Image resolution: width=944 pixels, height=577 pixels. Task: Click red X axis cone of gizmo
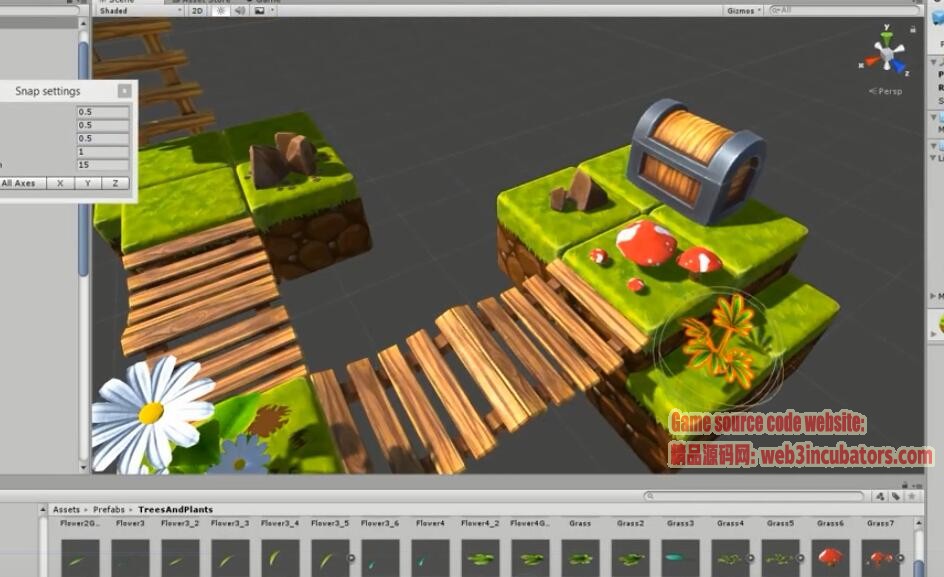871,61
